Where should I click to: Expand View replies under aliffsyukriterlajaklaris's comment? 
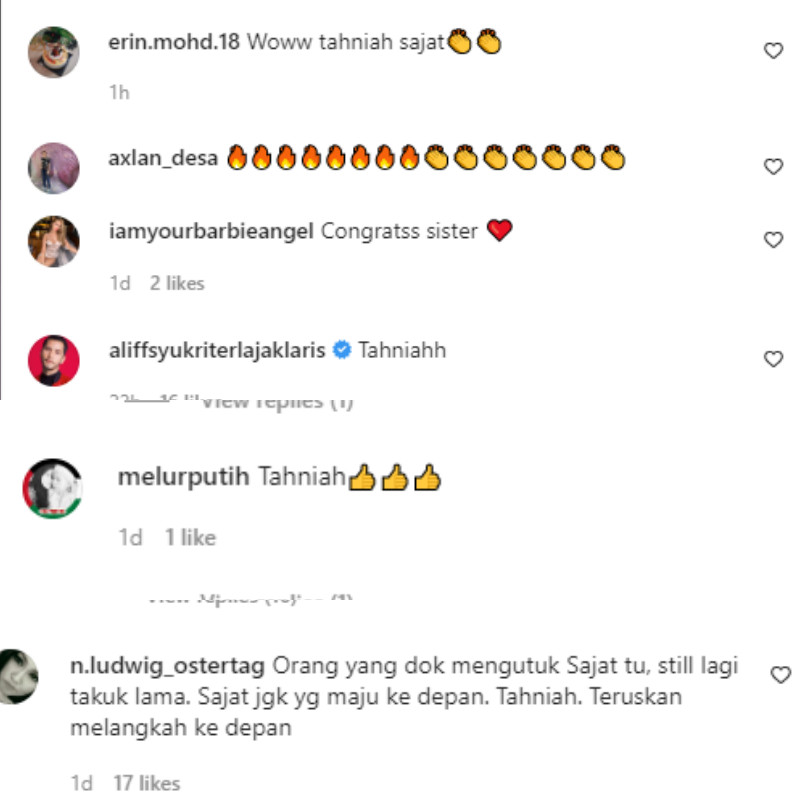pyautogui.click(x=277, y=402)
